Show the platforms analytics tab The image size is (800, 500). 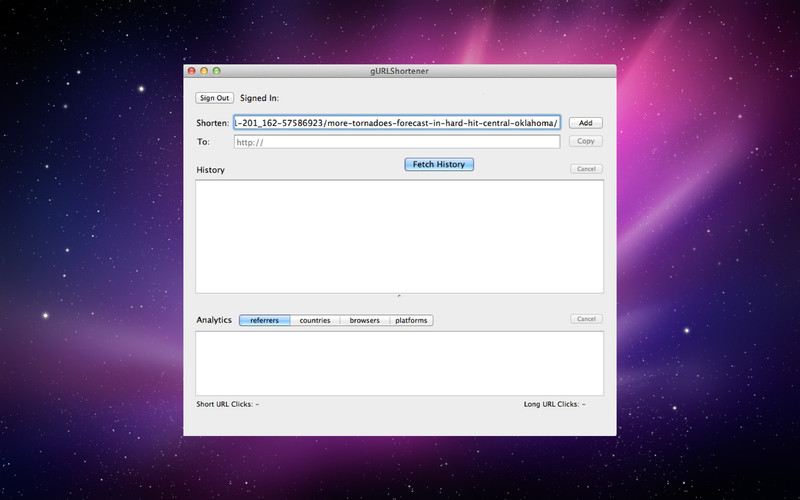point(411,320)
